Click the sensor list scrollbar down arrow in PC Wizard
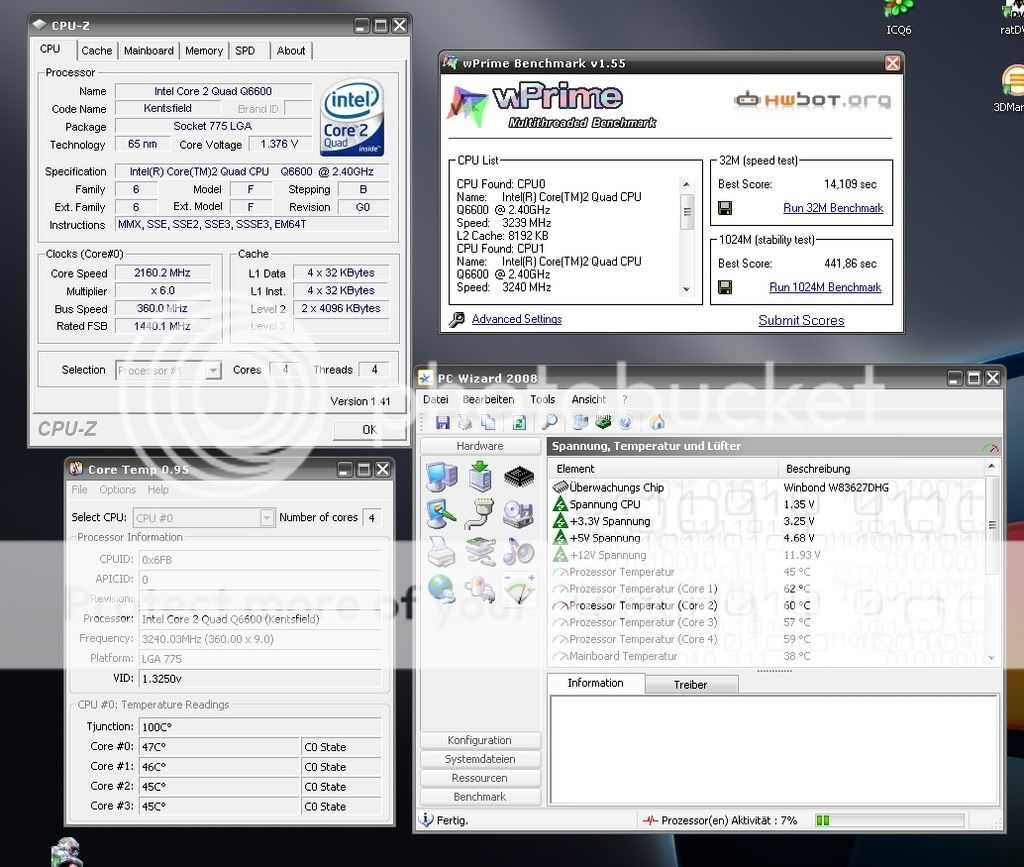Image resolution: width=1024 pixels, height=867 pixels. pos(991,658)
